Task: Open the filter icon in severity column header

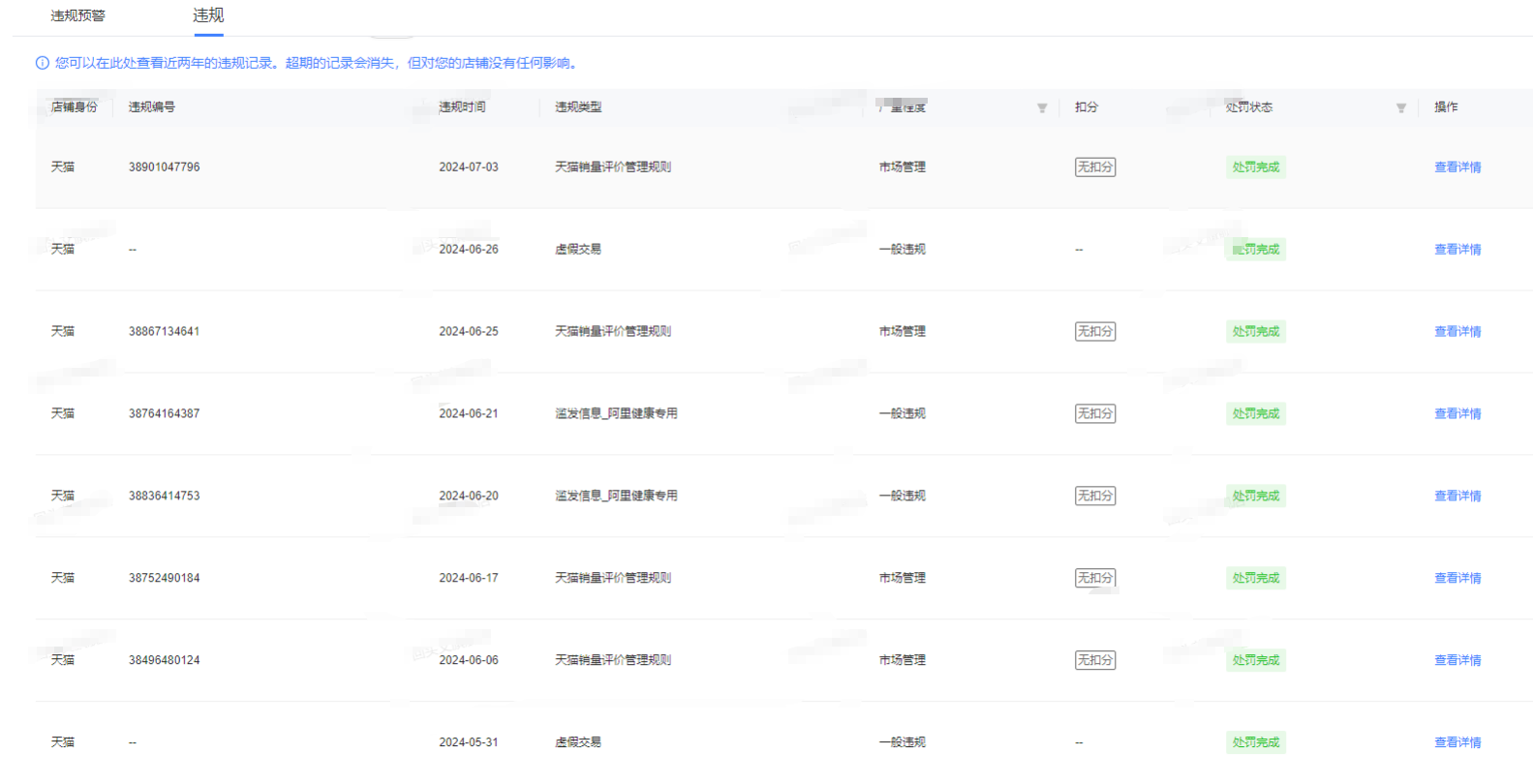Action: pos(1042,107)
